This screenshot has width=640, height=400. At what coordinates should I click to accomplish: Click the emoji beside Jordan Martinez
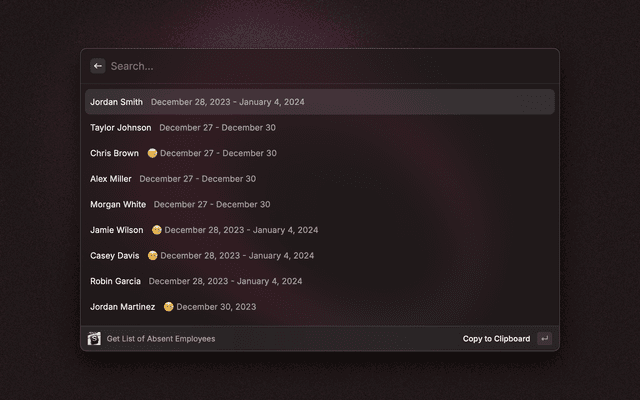169,307
